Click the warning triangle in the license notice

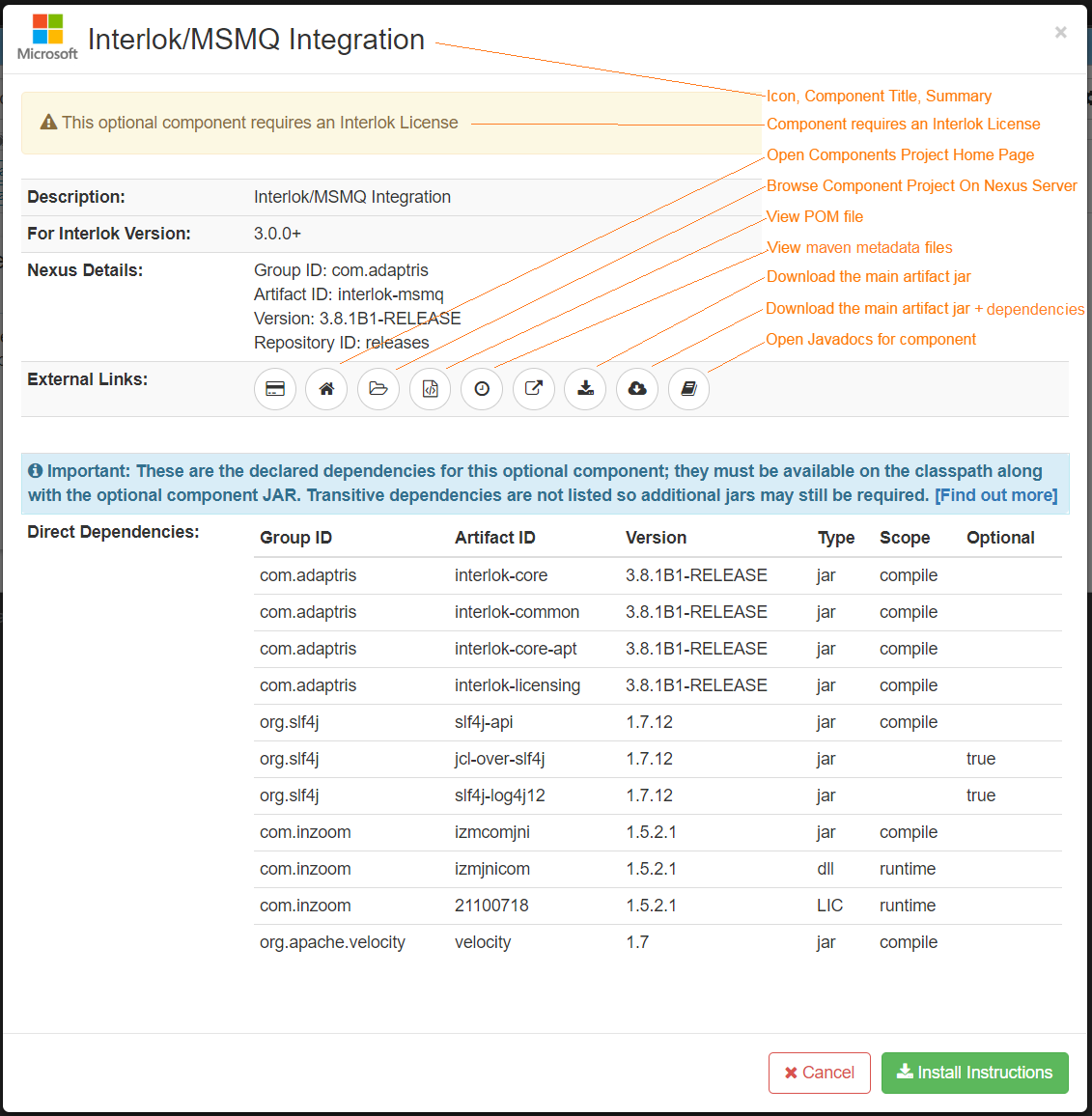pyautogui.click(x=48, y=123)
